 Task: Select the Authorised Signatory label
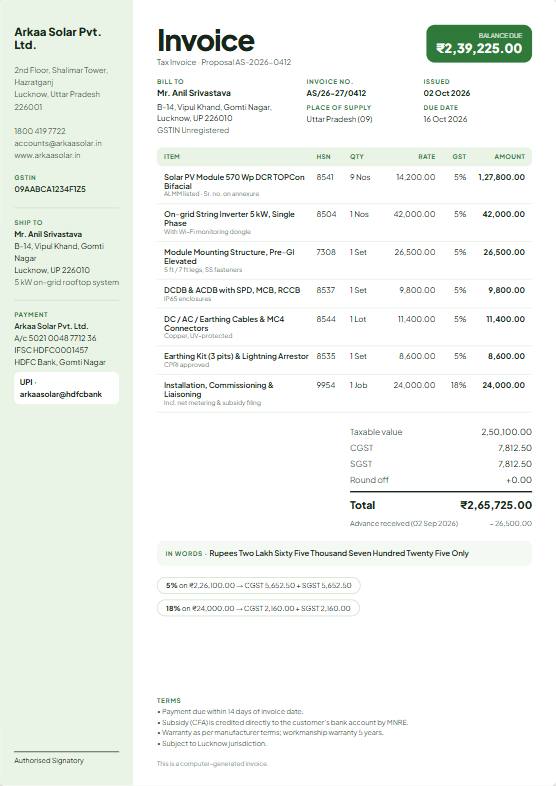(49, 760)
